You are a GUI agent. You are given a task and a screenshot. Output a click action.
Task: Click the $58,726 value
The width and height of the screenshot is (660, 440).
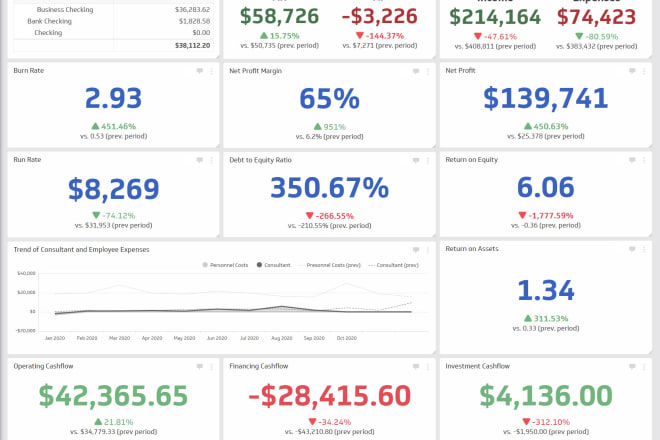(x=279, y=16)
